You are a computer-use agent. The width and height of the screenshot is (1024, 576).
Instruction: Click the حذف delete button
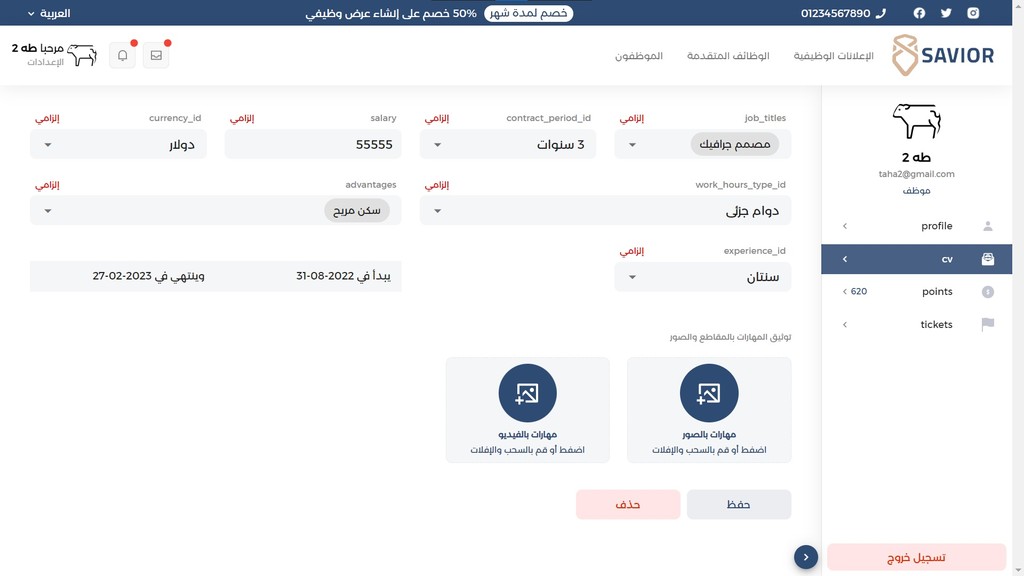click(628, 504)
